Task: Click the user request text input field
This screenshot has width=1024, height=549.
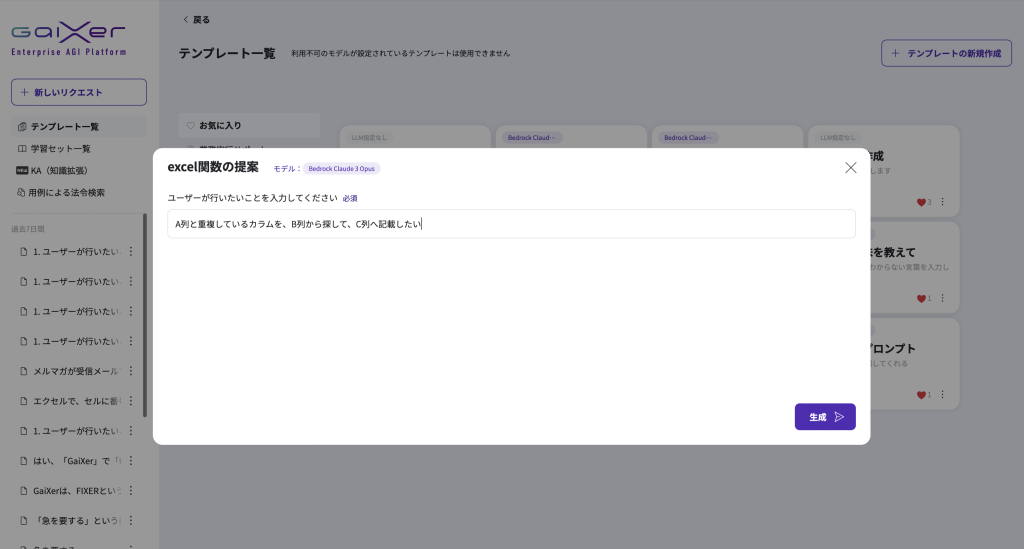Action: pyautogui.click(x=511, y=224)
